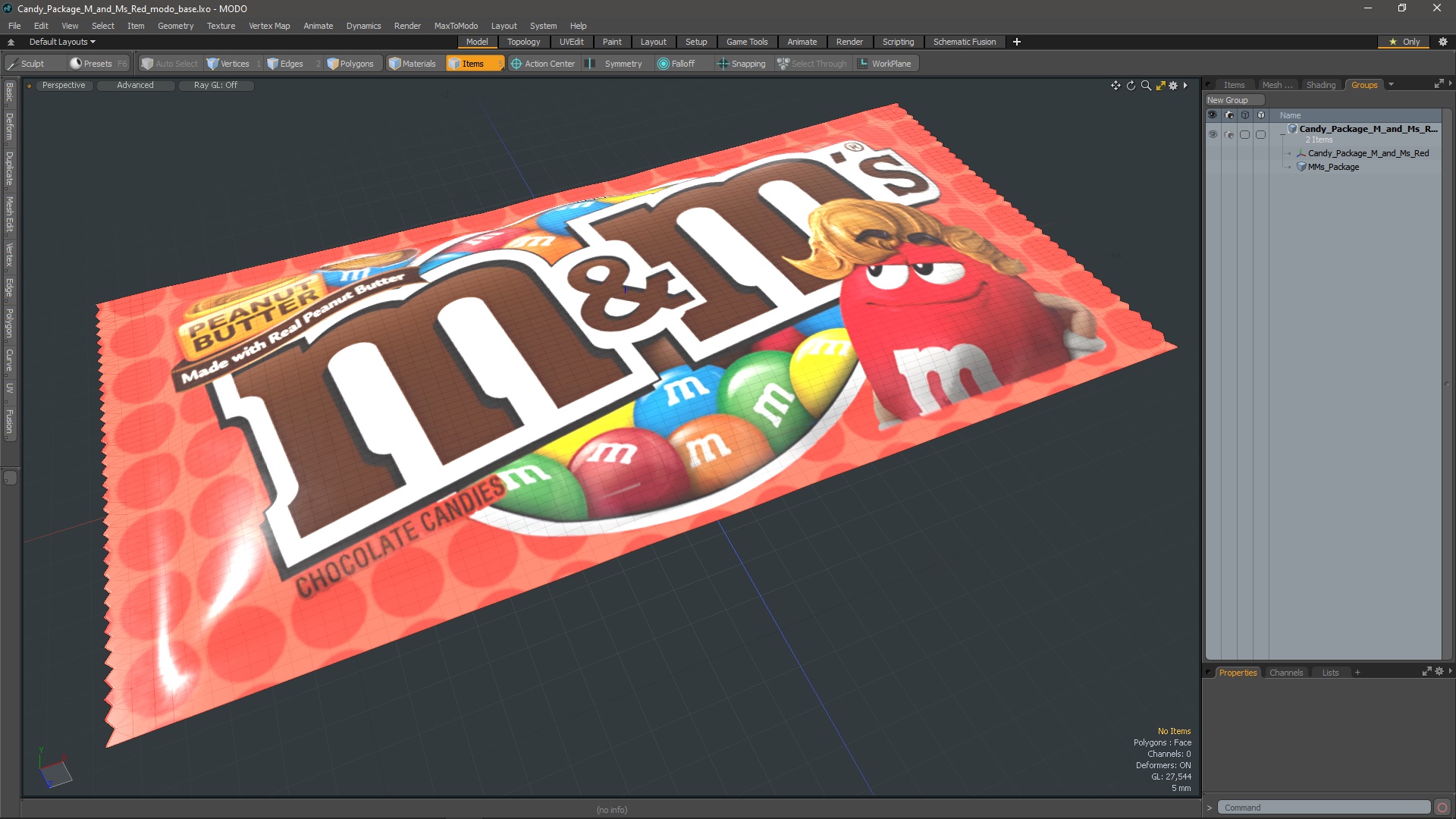Screen dimensions: 1456x819
Task: Open global settings gear at top right
Action: 1442,42
